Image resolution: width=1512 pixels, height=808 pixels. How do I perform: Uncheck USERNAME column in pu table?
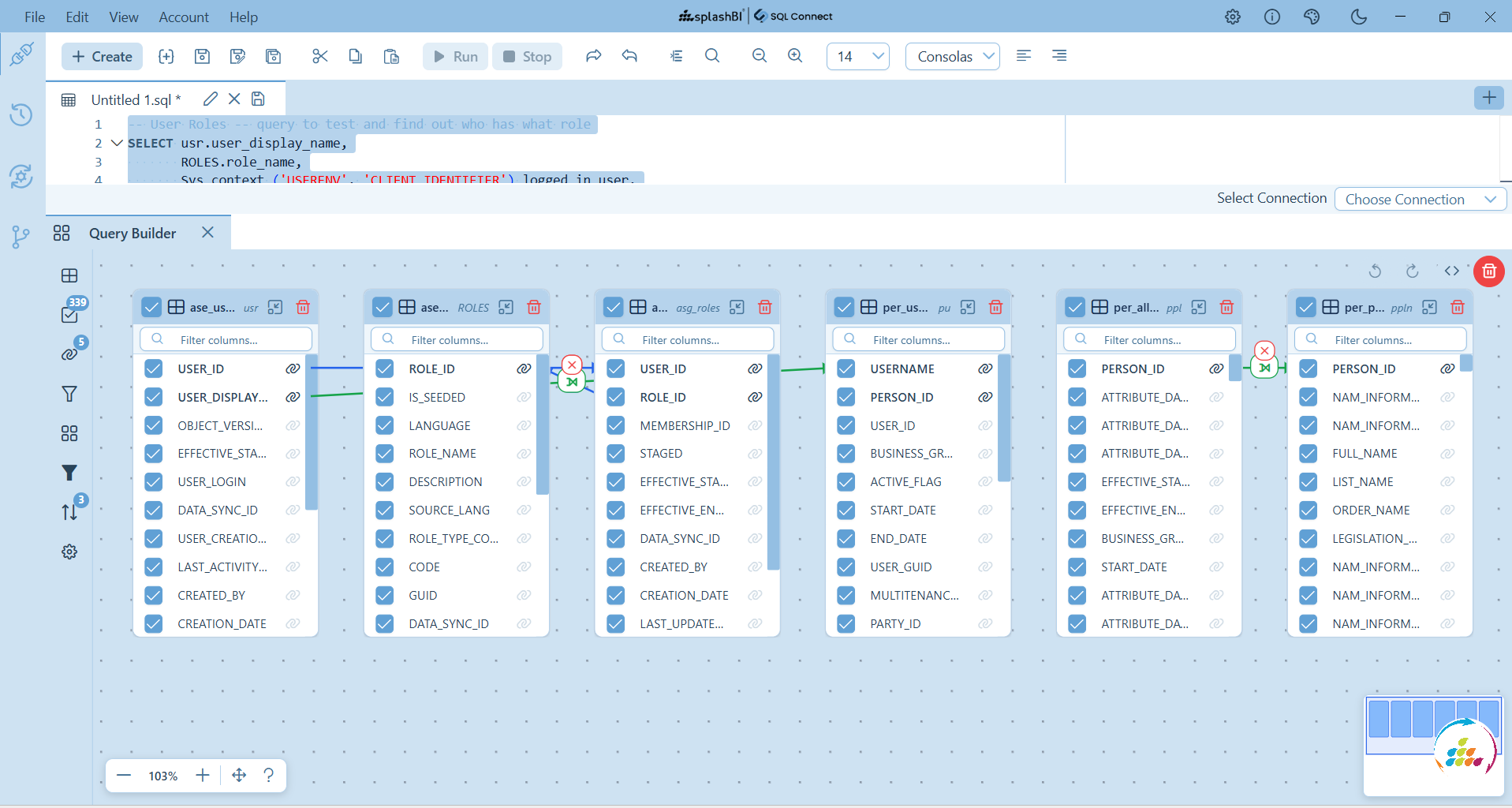tap(846, 368)
